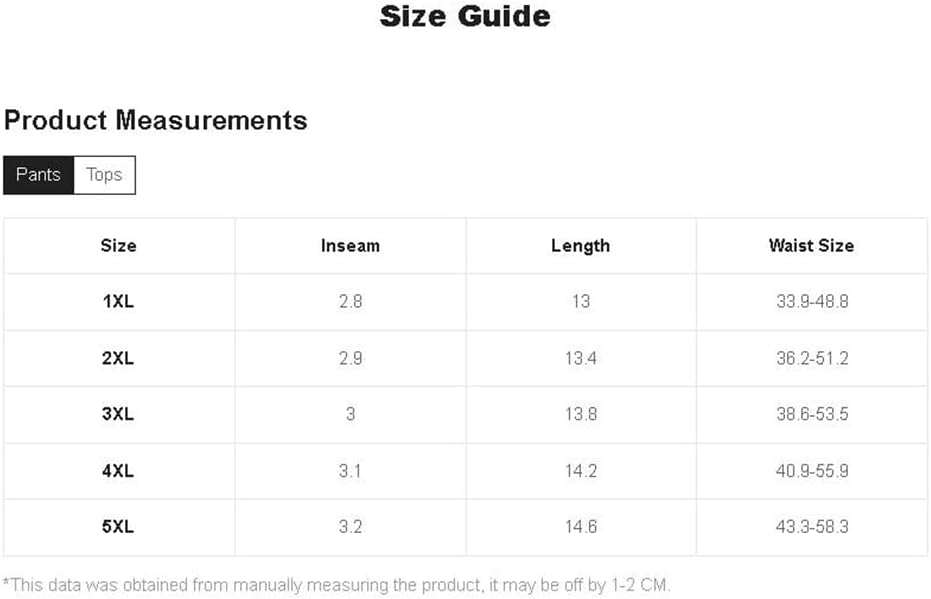Click the Size column header
931x599 pixels.
[x=118, y=245]
